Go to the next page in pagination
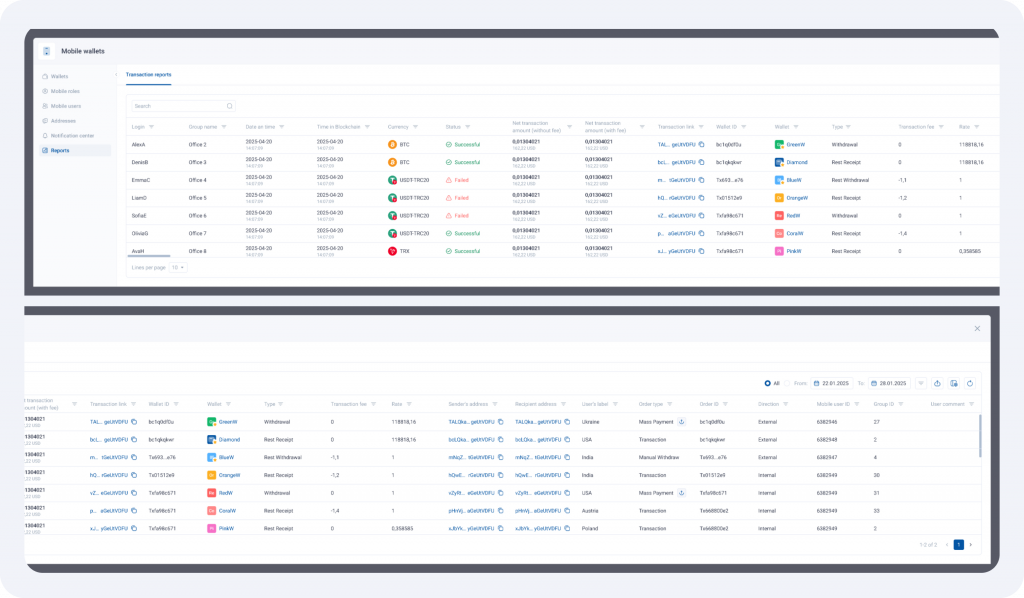This screenshot has height=598, width=1024. coord(970,545)
